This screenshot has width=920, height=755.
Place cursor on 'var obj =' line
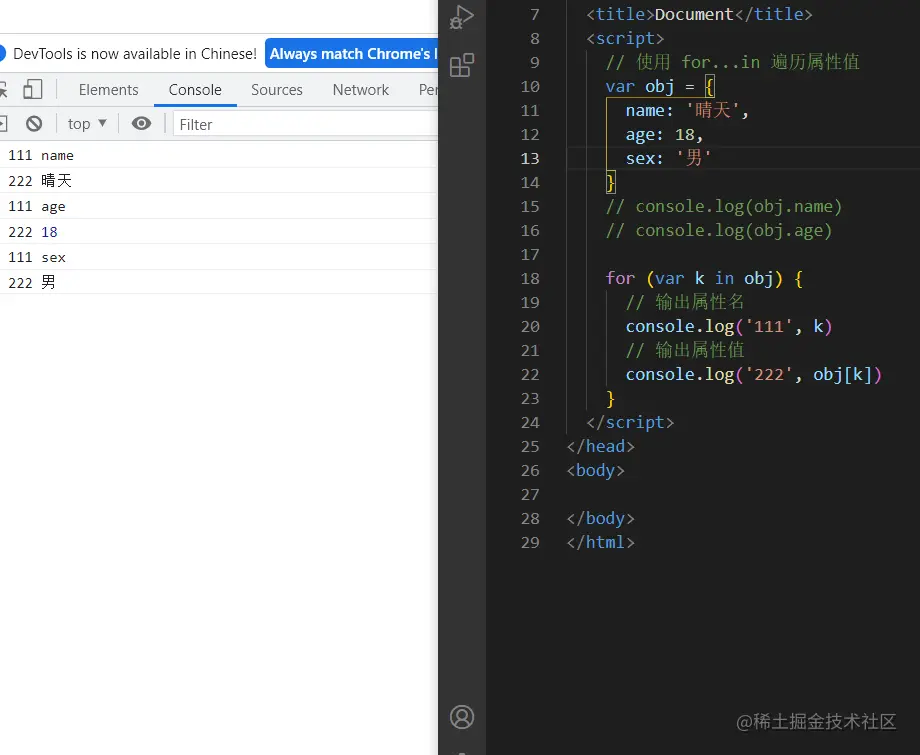click(x=659, y=87)
